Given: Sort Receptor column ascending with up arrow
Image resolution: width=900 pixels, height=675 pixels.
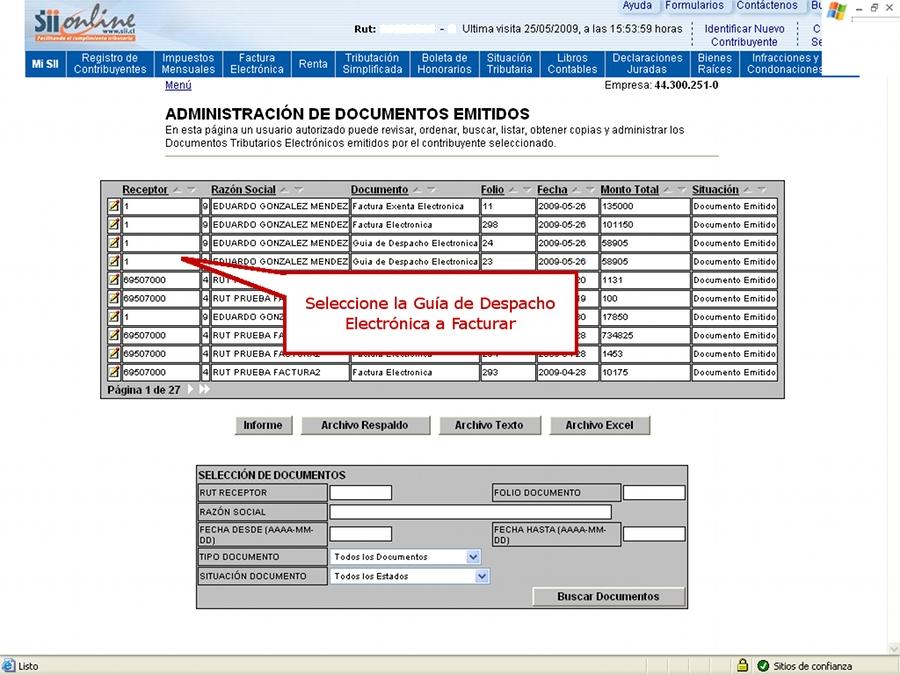Looking at the screenshot, I should click(177, 189).
